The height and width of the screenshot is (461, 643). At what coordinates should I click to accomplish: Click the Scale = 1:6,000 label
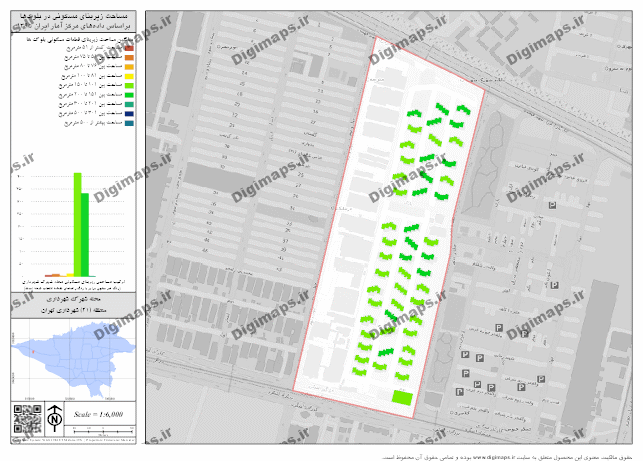[98, 413]
